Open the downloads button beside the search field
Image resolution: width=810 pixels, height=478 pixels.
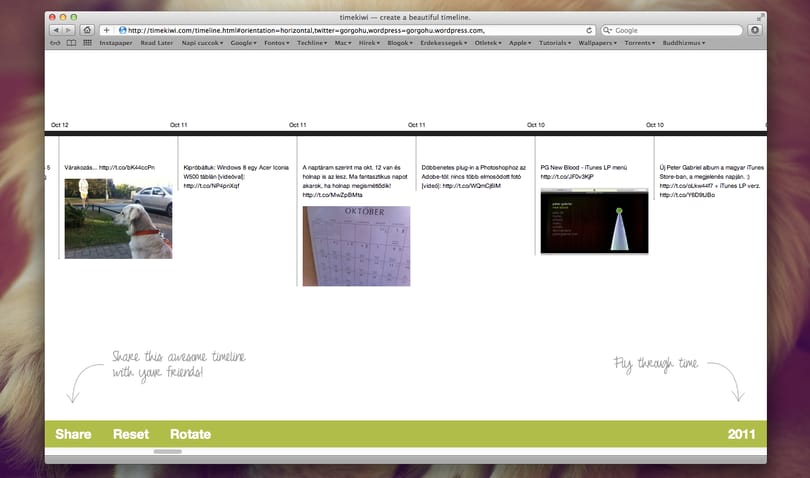755,30
